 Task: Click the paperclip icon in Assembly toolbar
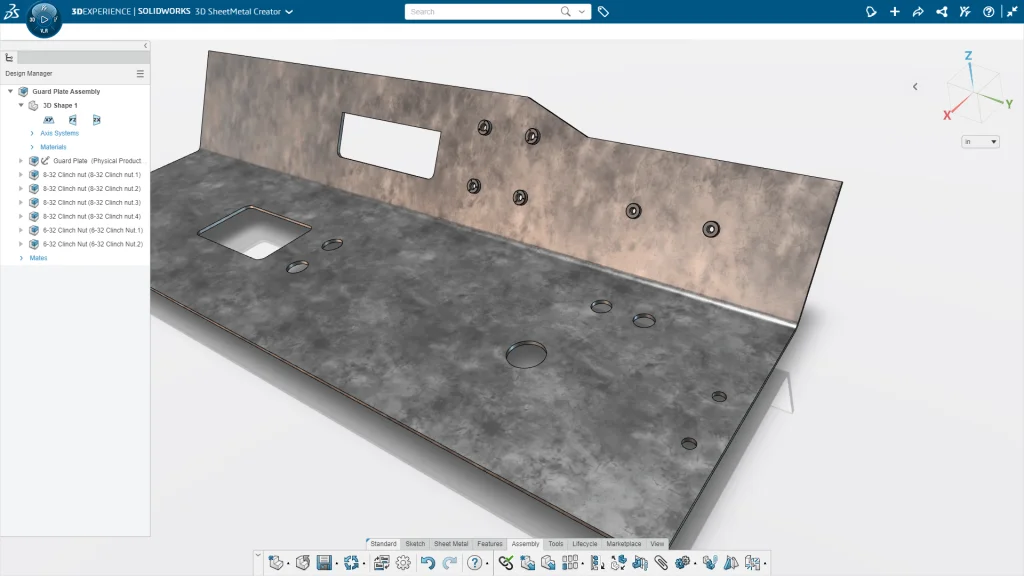[661, 563]
